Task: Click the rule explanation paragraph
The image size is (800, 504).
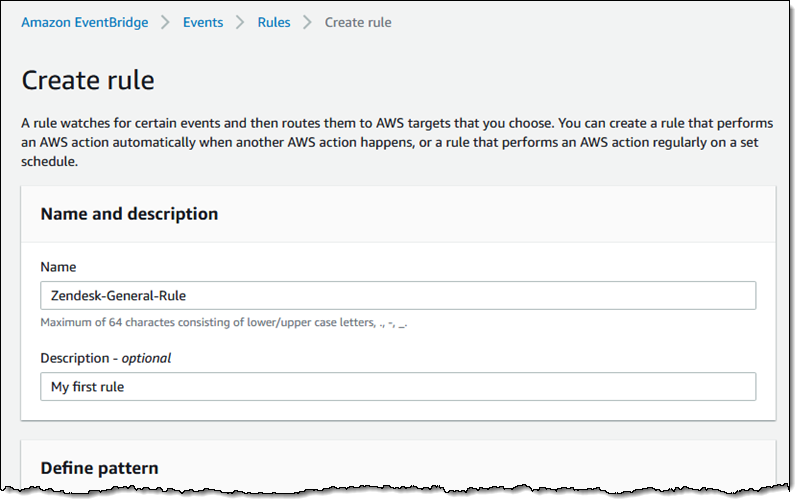Action: coord(396,142)
